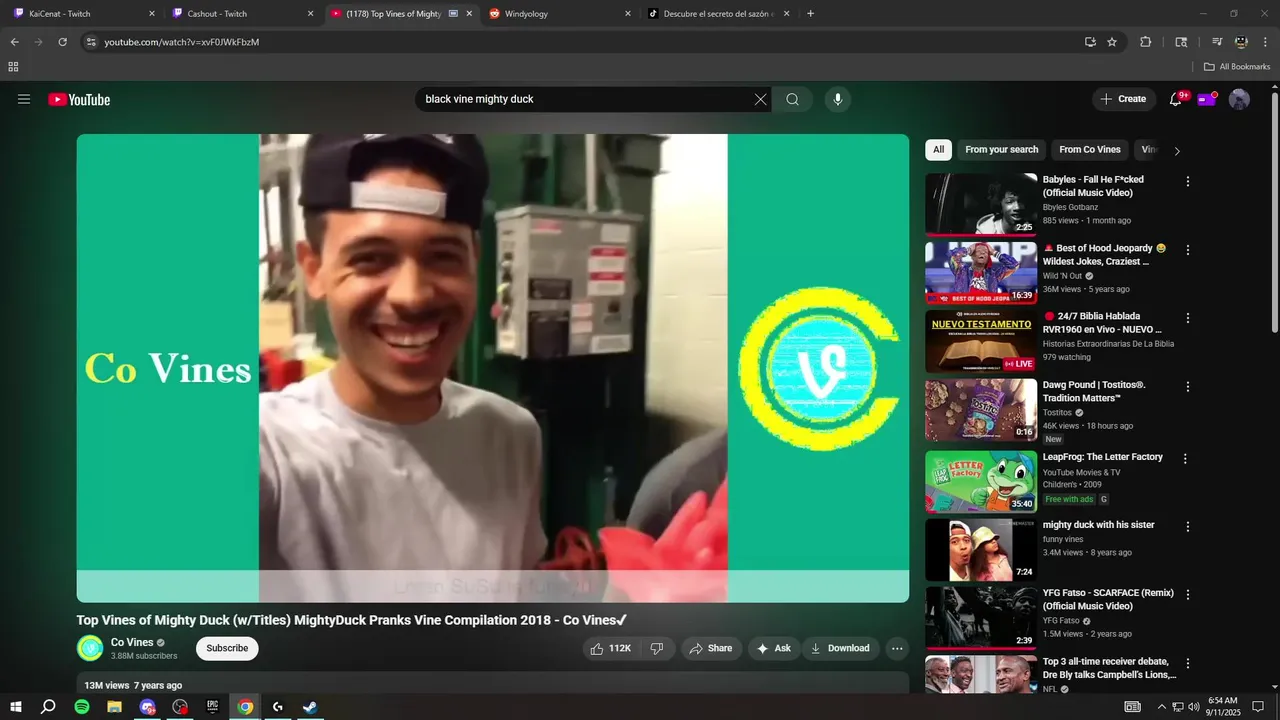This screenshot has width=1280, height=720.
Task: Open the YouTube hamburger guide menu
Action: tap(24, 99)
